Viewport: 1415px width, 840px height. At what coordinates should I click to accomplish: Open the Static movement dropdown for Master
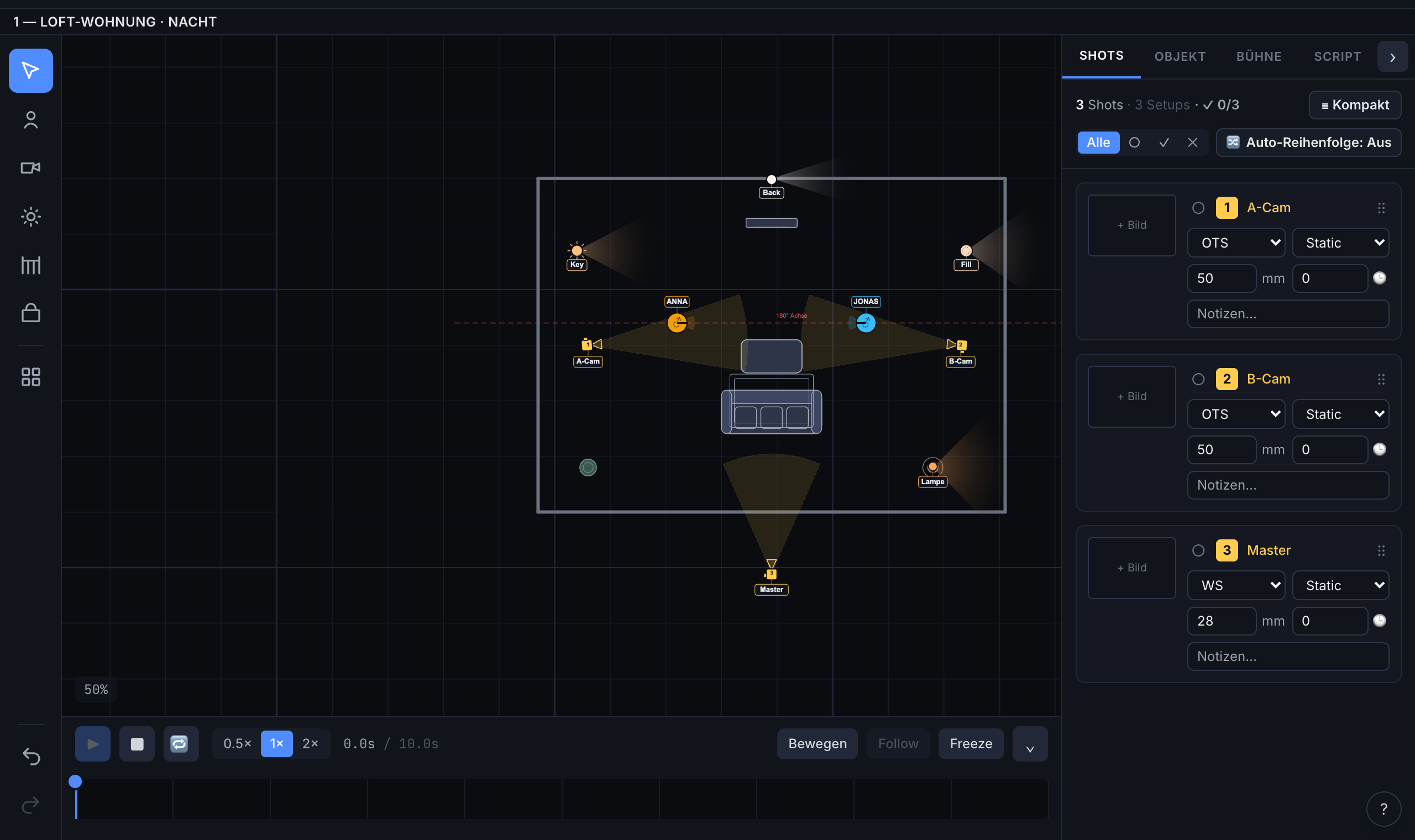tap(1340, 585)
